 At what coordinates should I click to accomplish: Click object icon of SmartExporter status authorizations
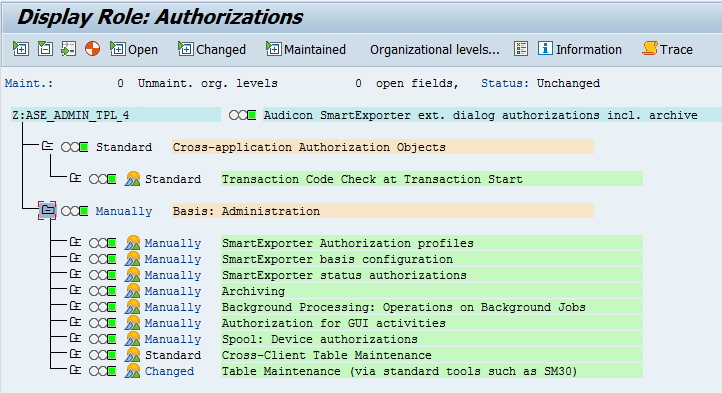pos(132,275)
